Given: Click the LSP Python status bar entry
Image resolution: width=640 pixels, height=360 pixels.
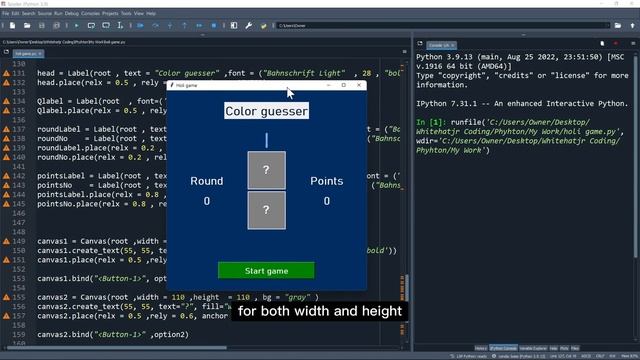Looking at the screenshot, I should coord(469,356).
